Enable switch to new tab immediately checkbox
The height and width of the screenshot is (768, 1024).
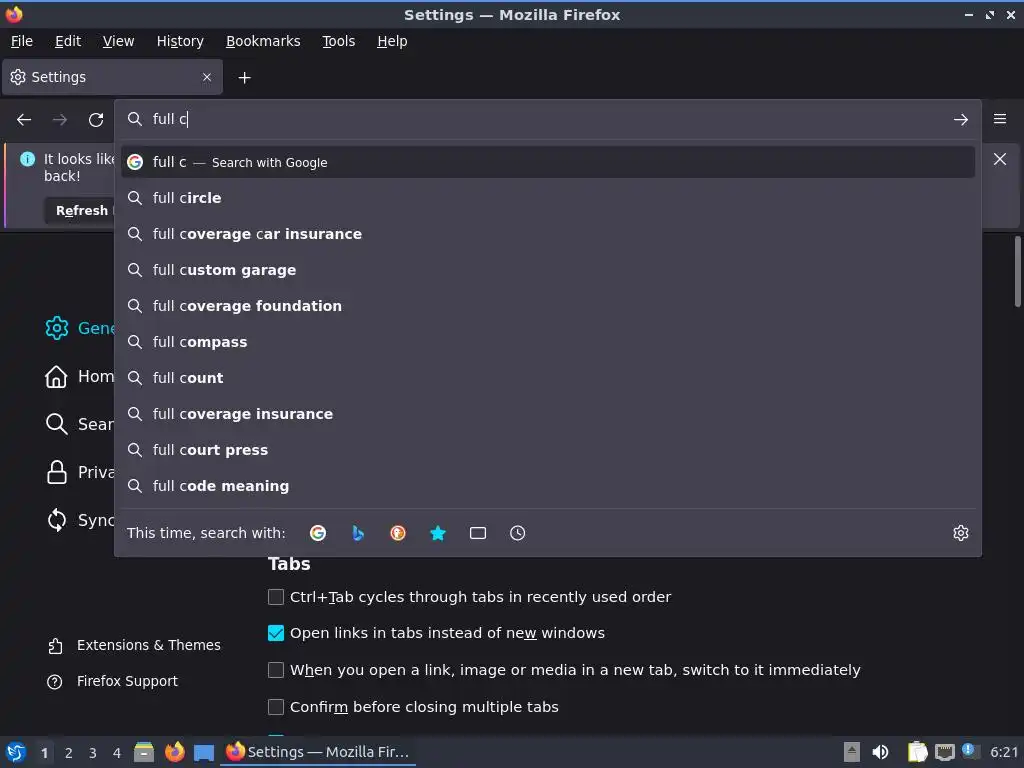(276, 670)
